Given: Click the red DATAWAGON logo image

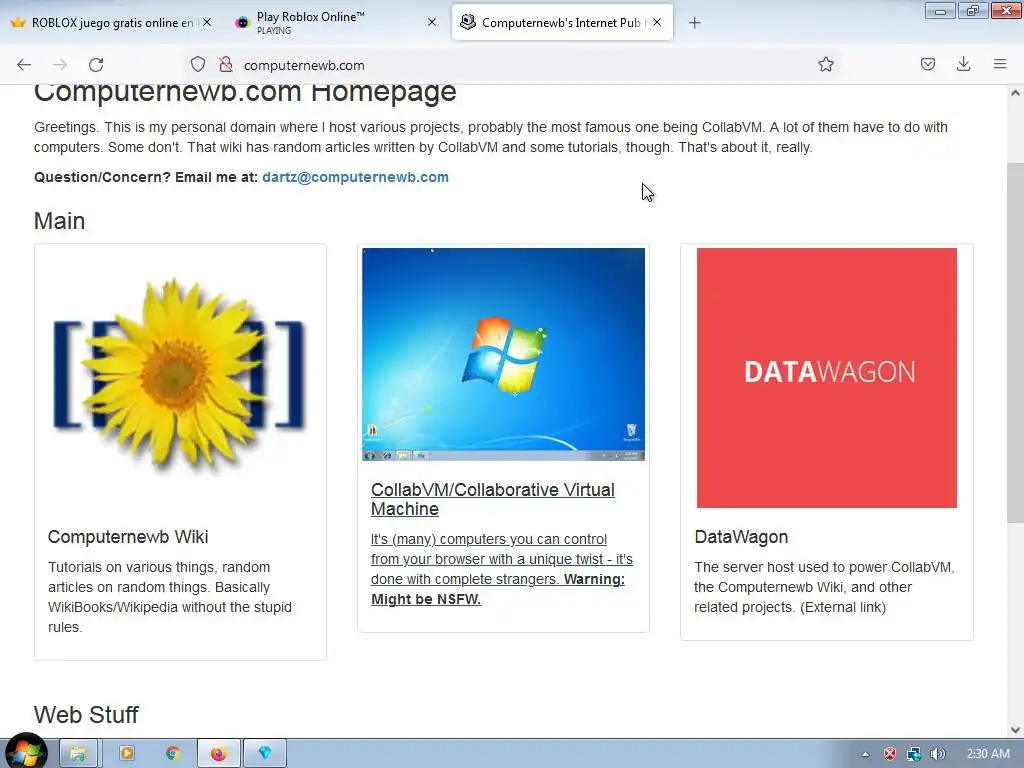Looking at the screenshot, I should click(827, 377).
